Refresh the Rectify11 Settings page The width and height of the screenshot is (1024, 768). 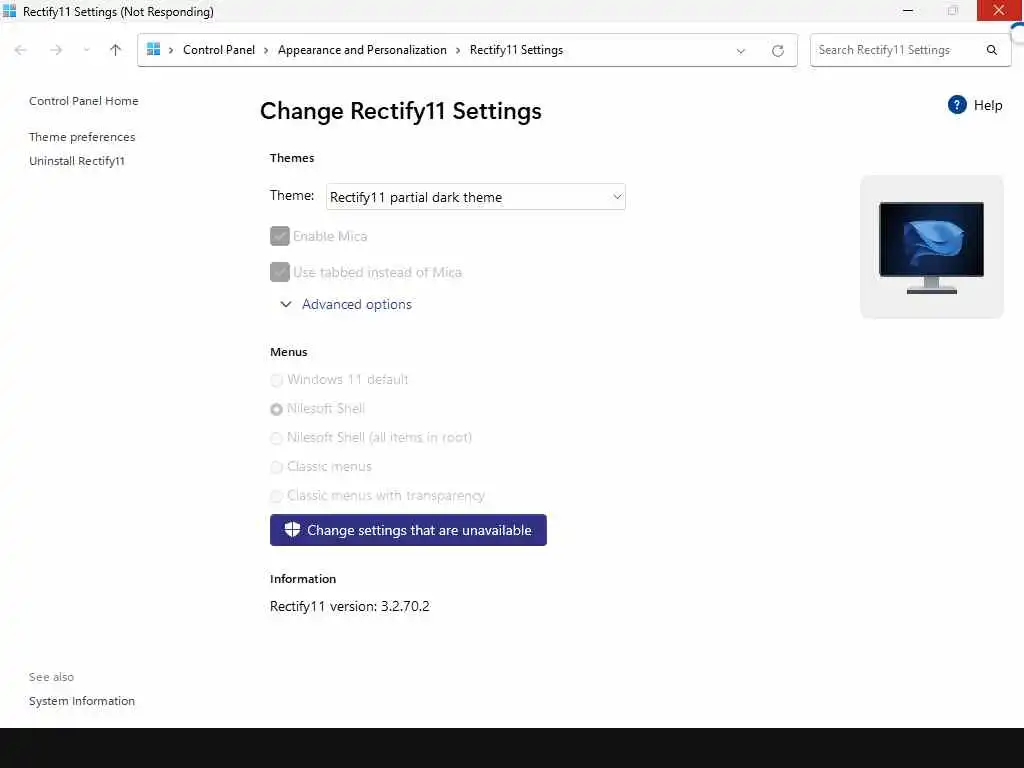click(777, 51)
